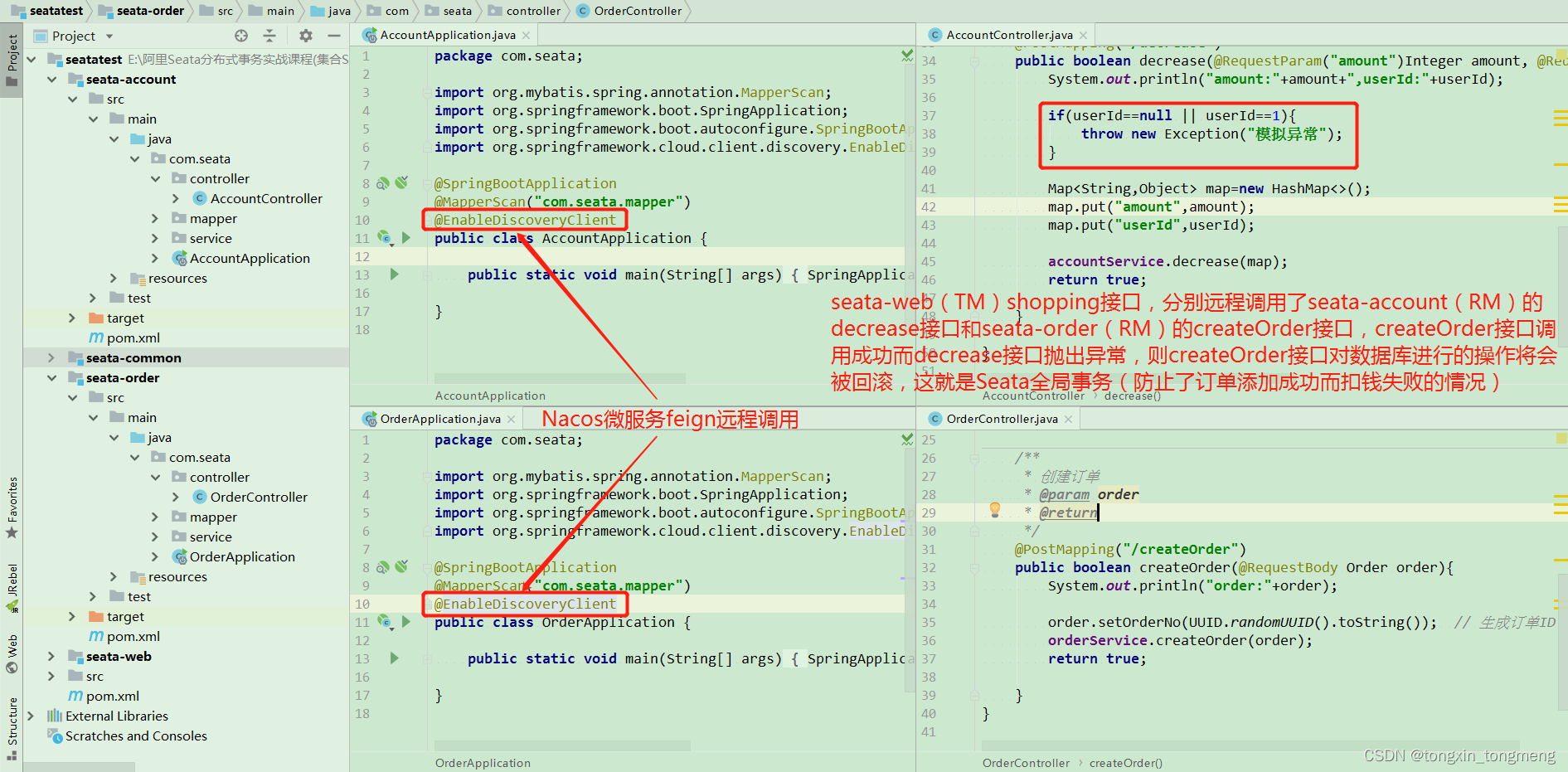Collapse the seata-account module
The height and width of the screenshot is (772, 1568).
[x=52, y=80]
